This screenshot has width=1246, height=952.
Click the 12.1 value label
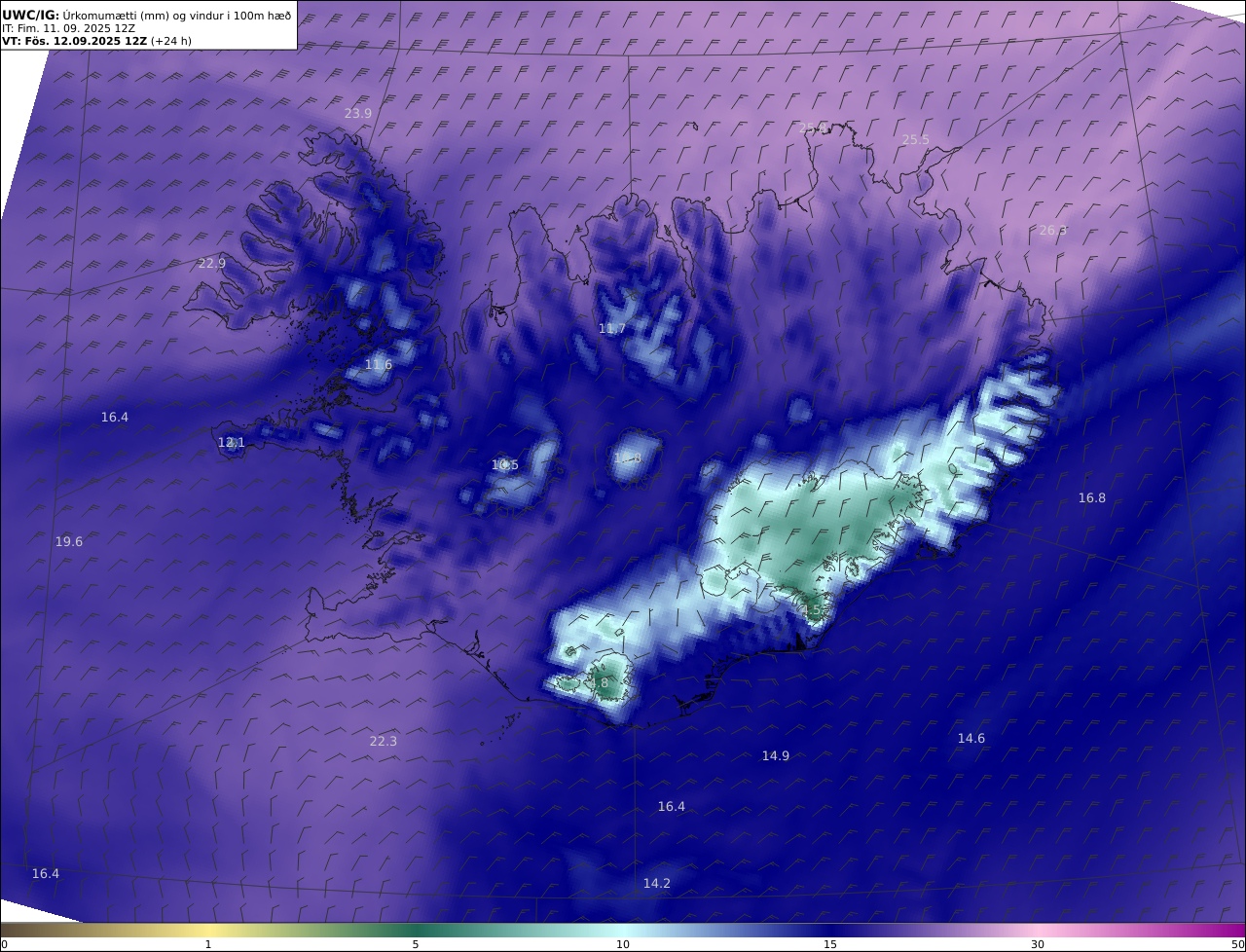pyautogui.click(x=231, y=443)
